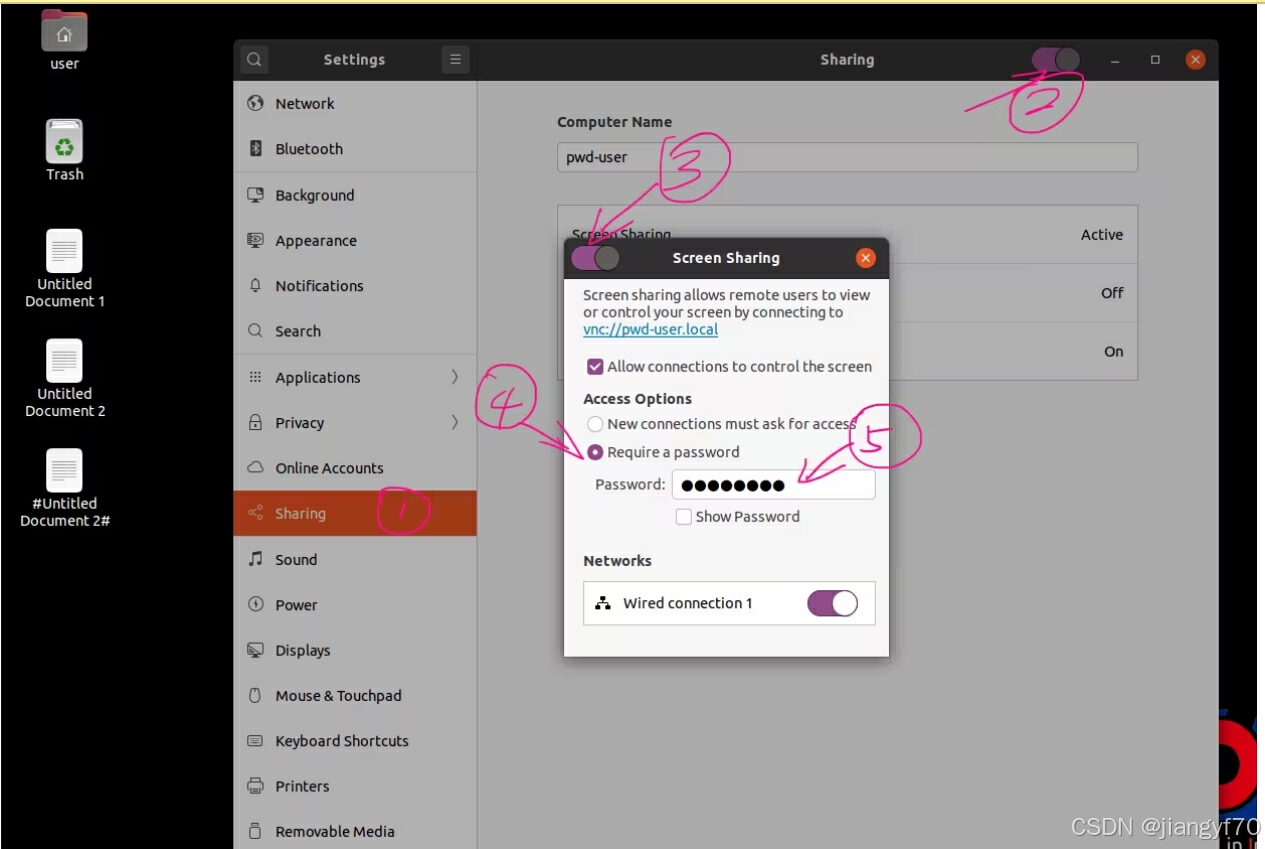Click the Password input field
This screenshot has width=1265, height=849.
point(773,485)
